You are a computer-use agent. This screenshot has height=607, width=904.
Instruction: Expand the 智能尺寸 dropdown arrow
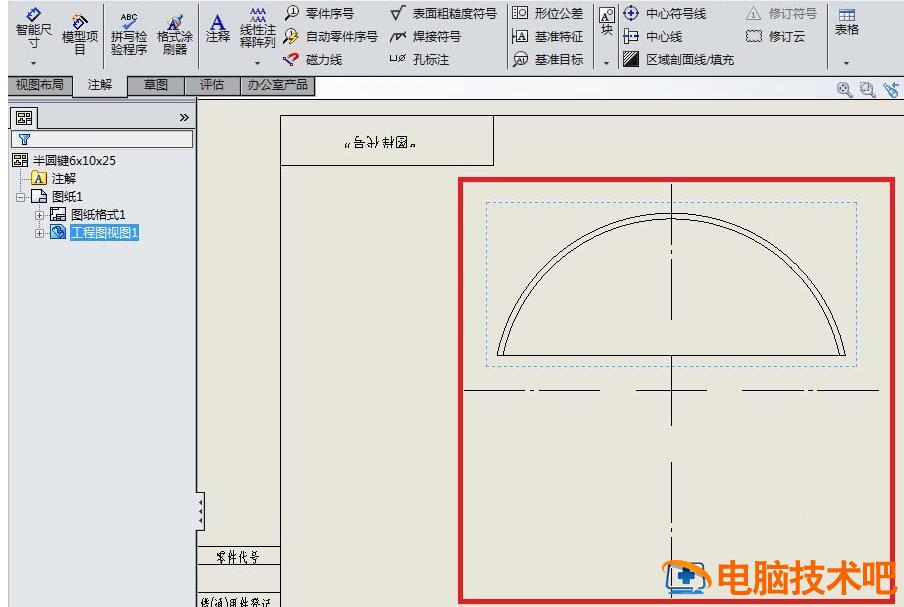coord(33,63)
